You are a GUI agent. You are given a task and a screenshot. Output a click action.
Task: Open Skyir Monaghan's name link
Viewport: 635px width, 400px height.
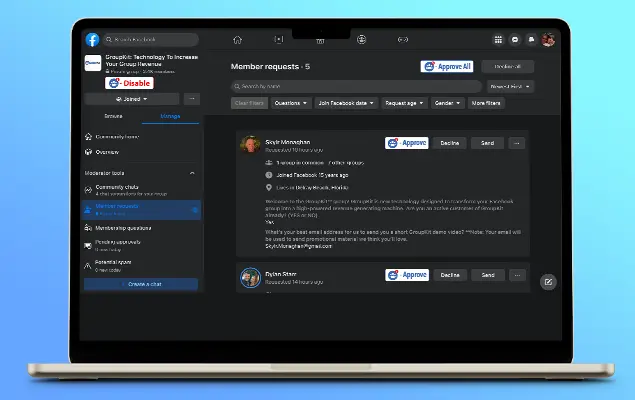point(288,142)
